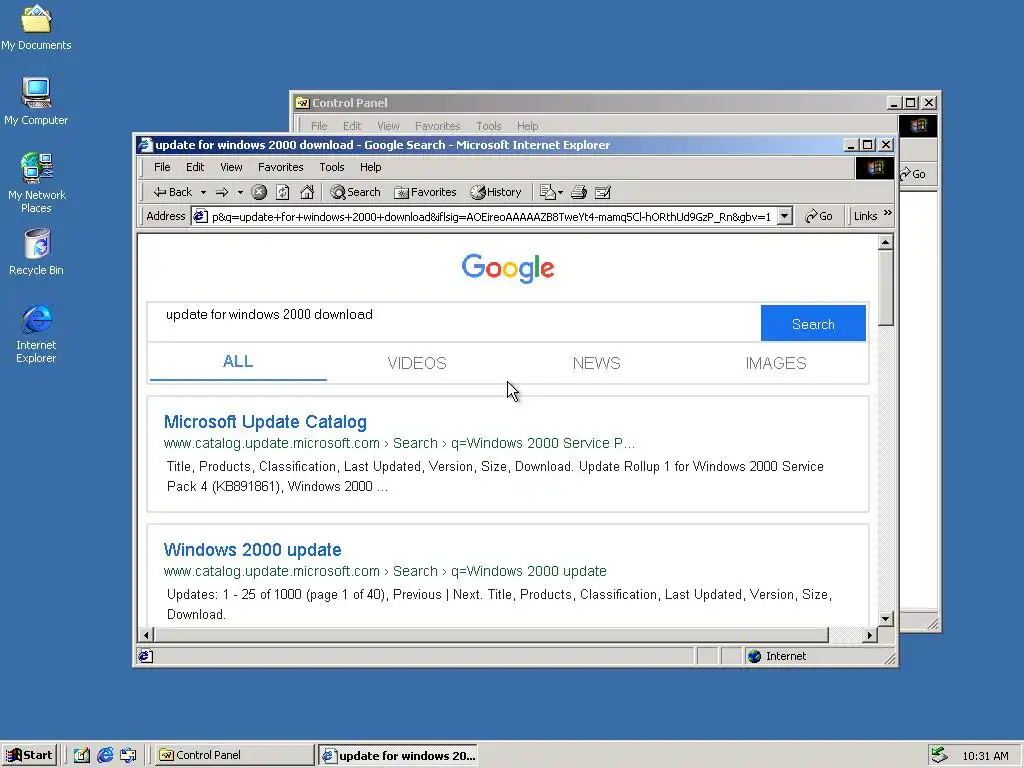Show the History toolbar pane
The width and height of the screenshot is (1024, 768).
coord(496,192)
